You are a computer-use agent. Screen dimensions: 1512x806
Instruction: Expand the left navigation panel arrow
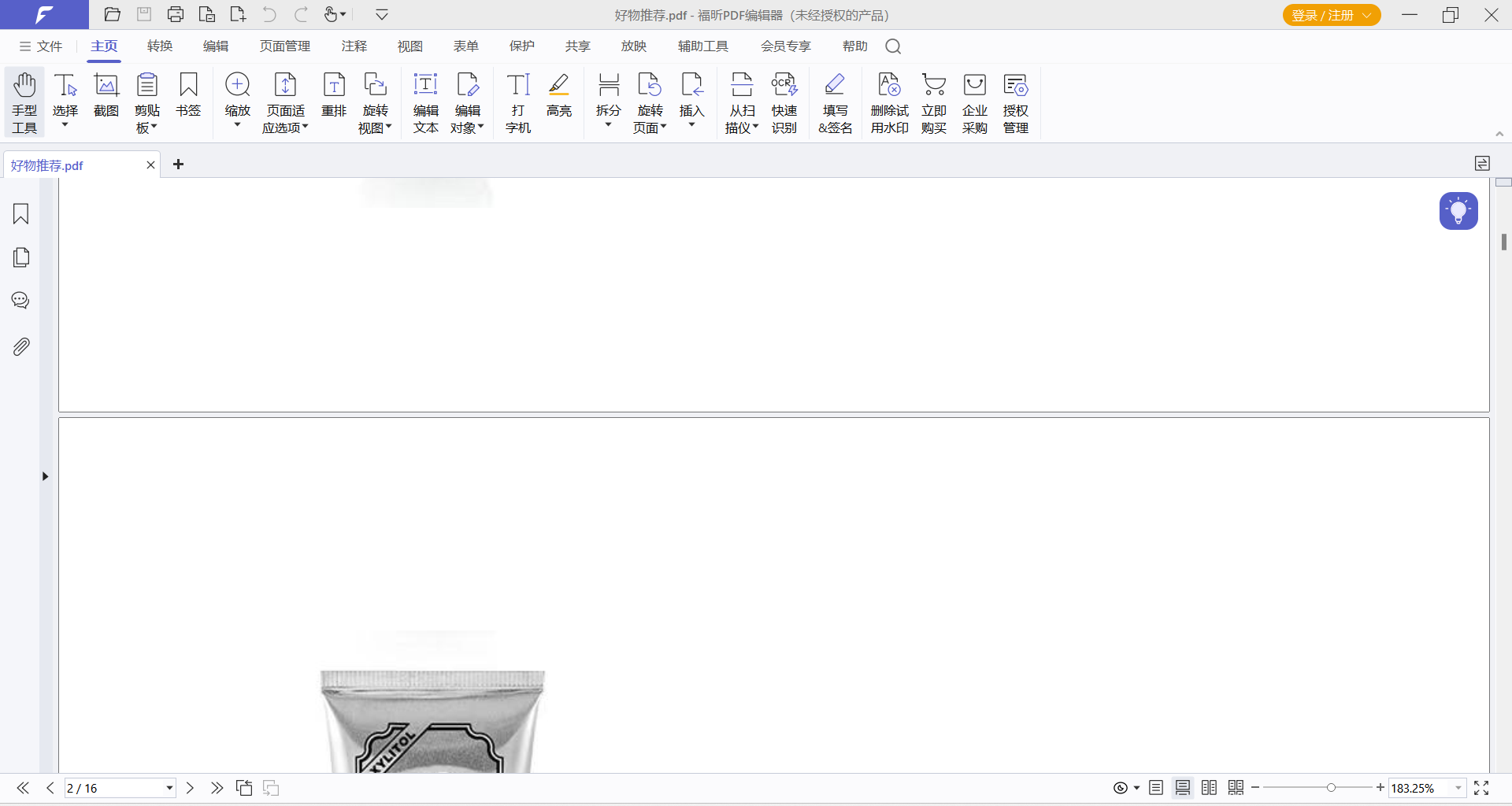[x=46, y=476]
